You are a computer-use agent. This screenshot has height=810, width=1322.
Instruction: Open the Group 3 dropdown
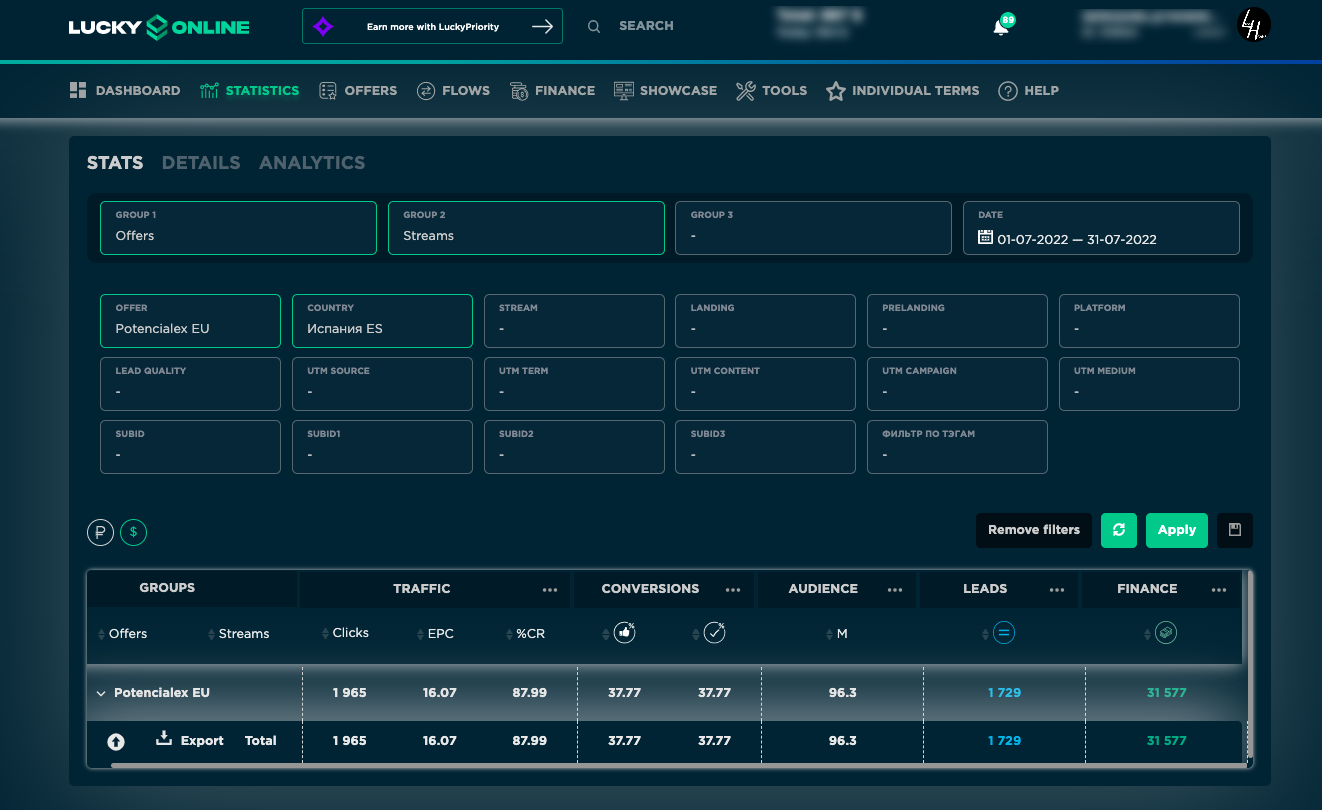(x=814, y=228)
